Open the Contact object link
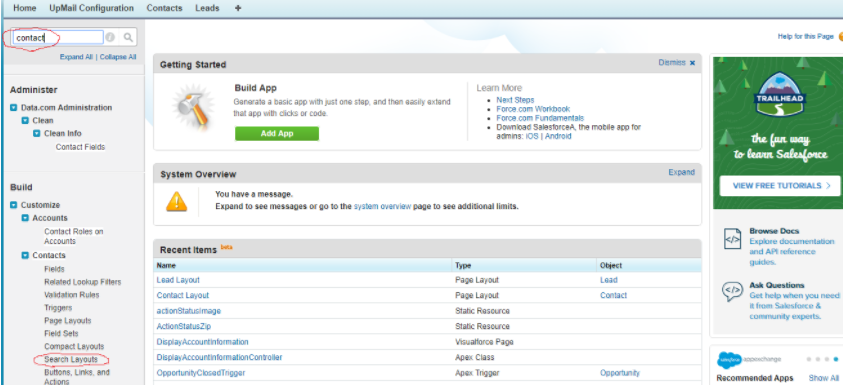Viewport: 847px width, 392px height. [614, 295]
